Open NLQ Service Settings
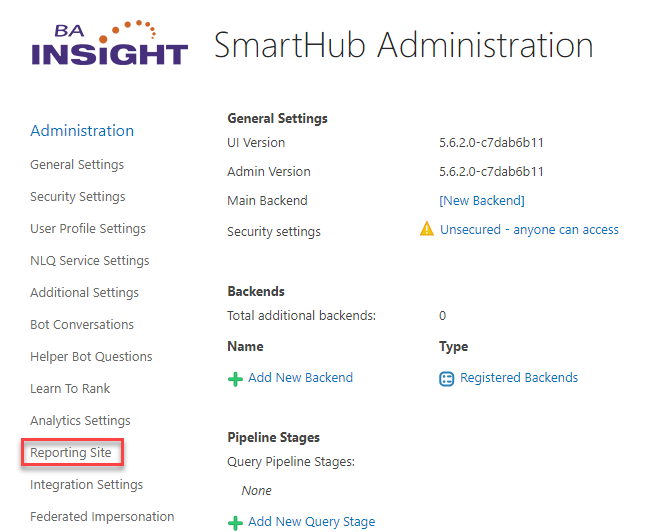The height and width of the screenshot is (532, 654). point(90,261)
